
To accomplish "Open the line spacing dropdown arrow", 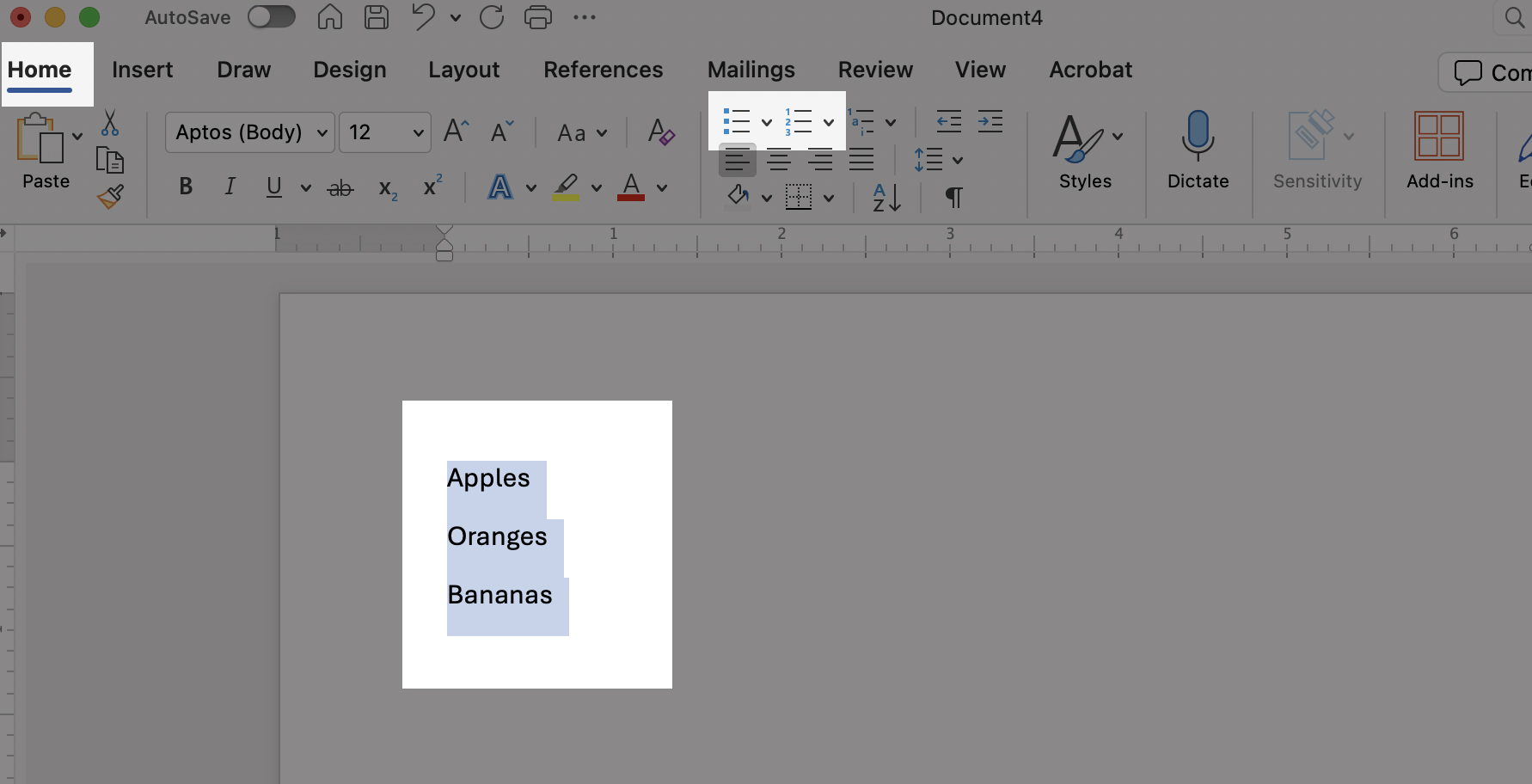I will (958, 160).
